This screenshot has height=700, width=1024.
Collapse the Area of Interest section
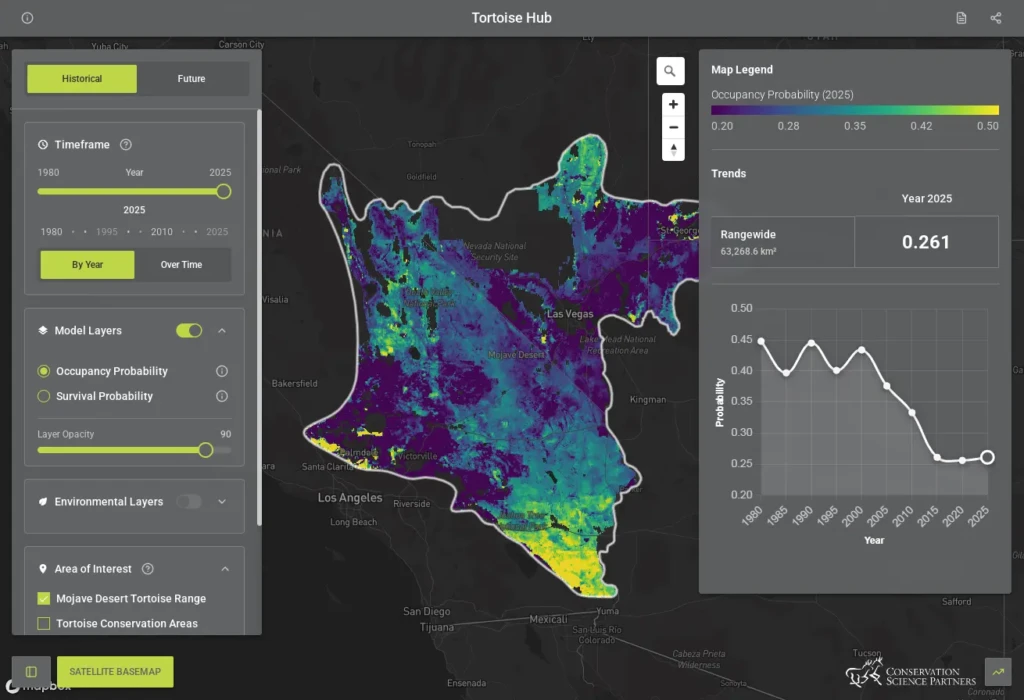[225, 569]
